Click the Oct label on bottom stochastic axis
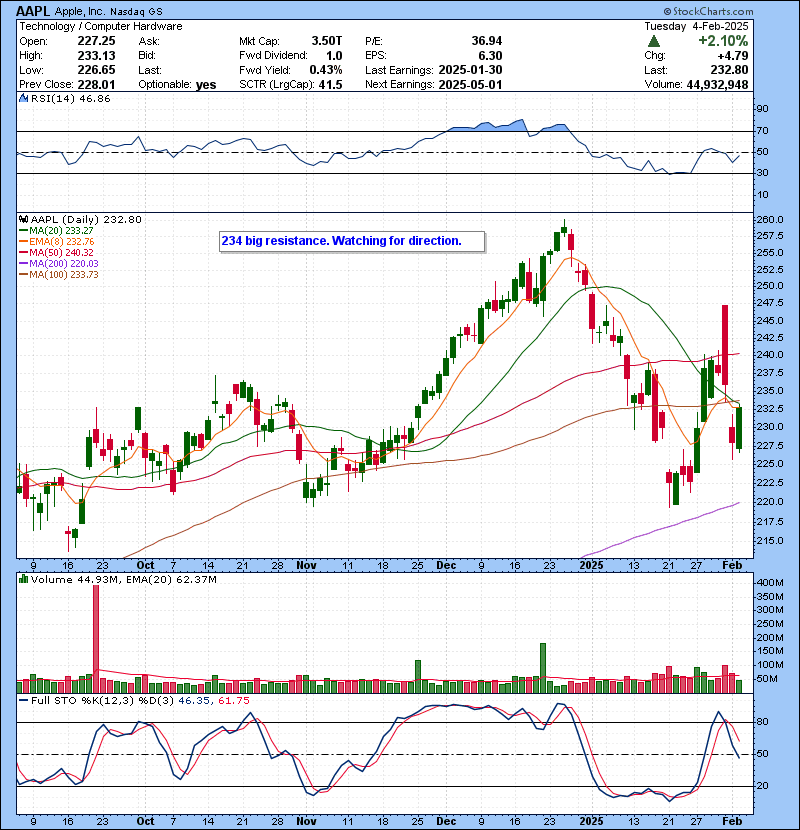Image resolution: width=800 pixels, height=830 pixels. tap(145, 821)
